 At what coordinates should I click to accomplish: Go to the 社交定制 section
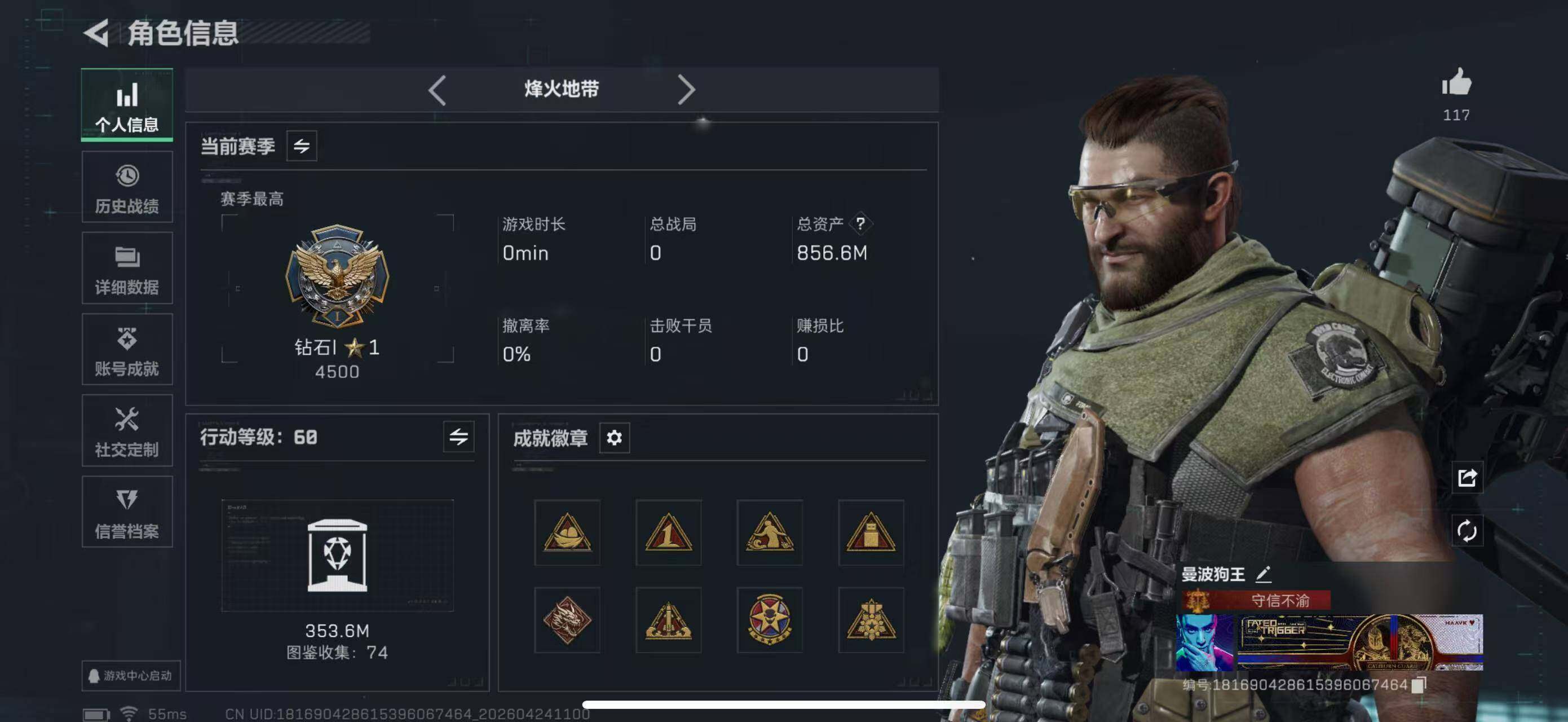point(127,430)
